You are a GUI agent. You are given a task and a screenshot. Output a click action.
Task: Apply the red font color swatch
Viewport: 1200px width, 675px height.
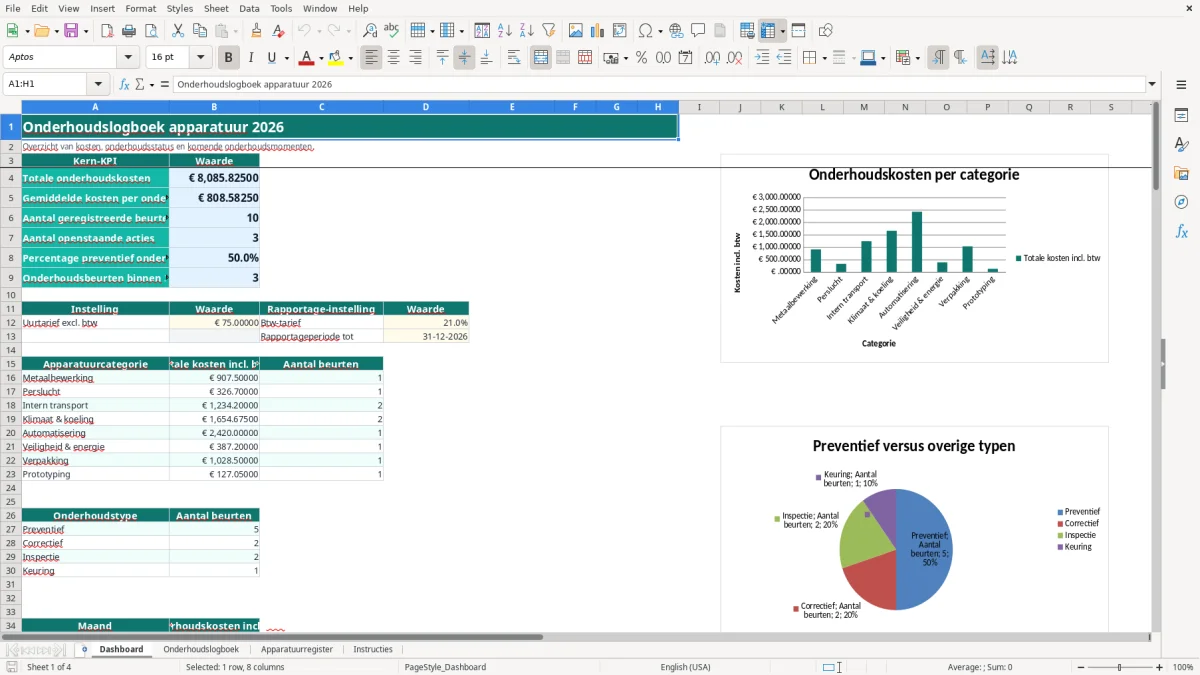click(306, 58)
